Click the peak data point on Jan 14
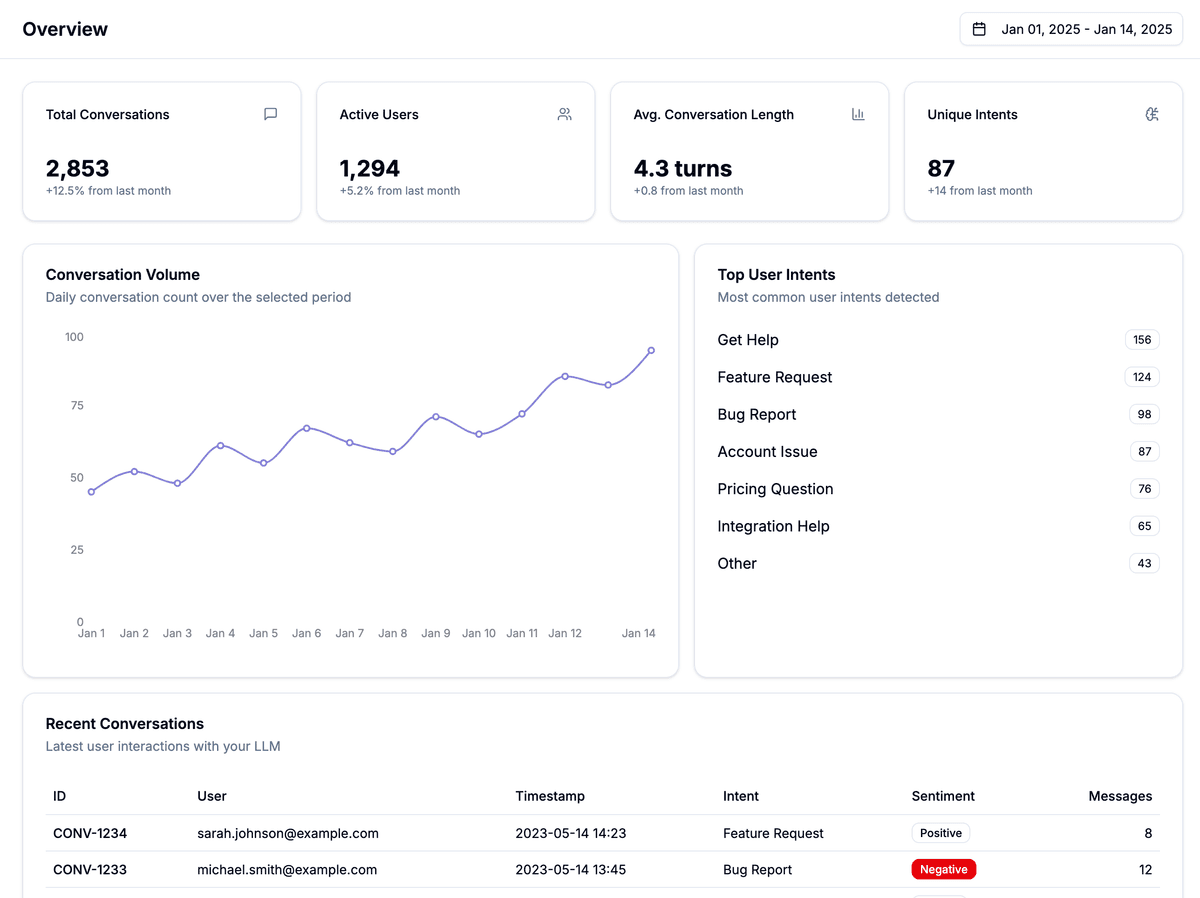 pos(651,349)
